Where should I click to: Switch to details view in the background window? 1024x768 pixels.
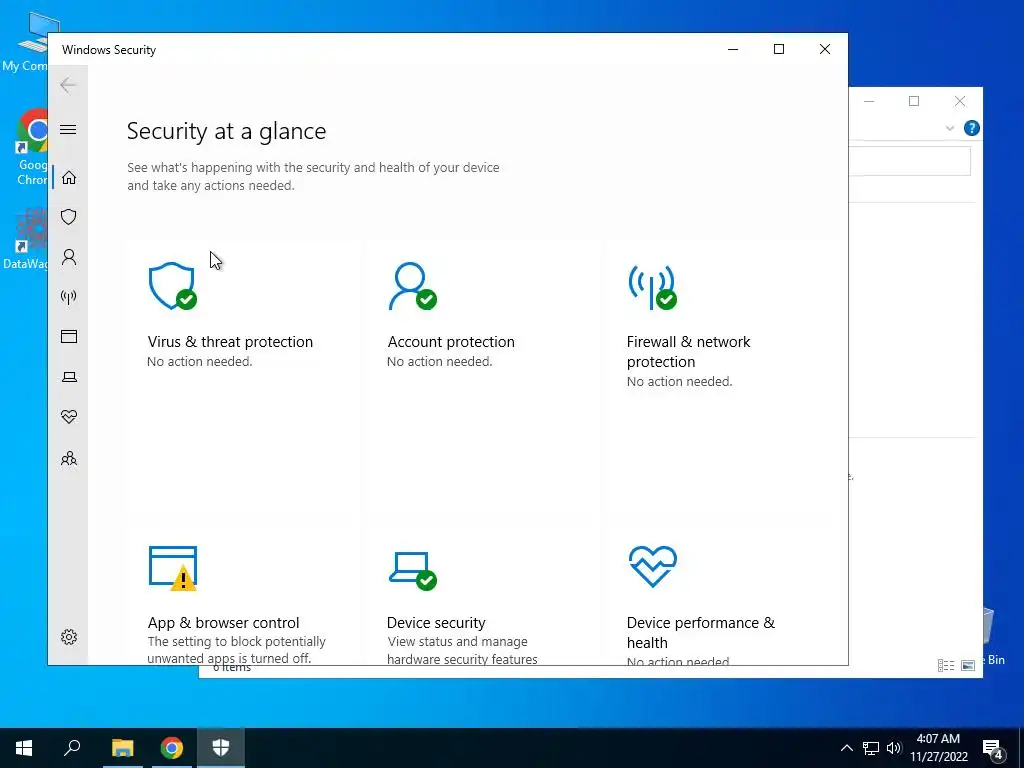click(x=946, y=665)
